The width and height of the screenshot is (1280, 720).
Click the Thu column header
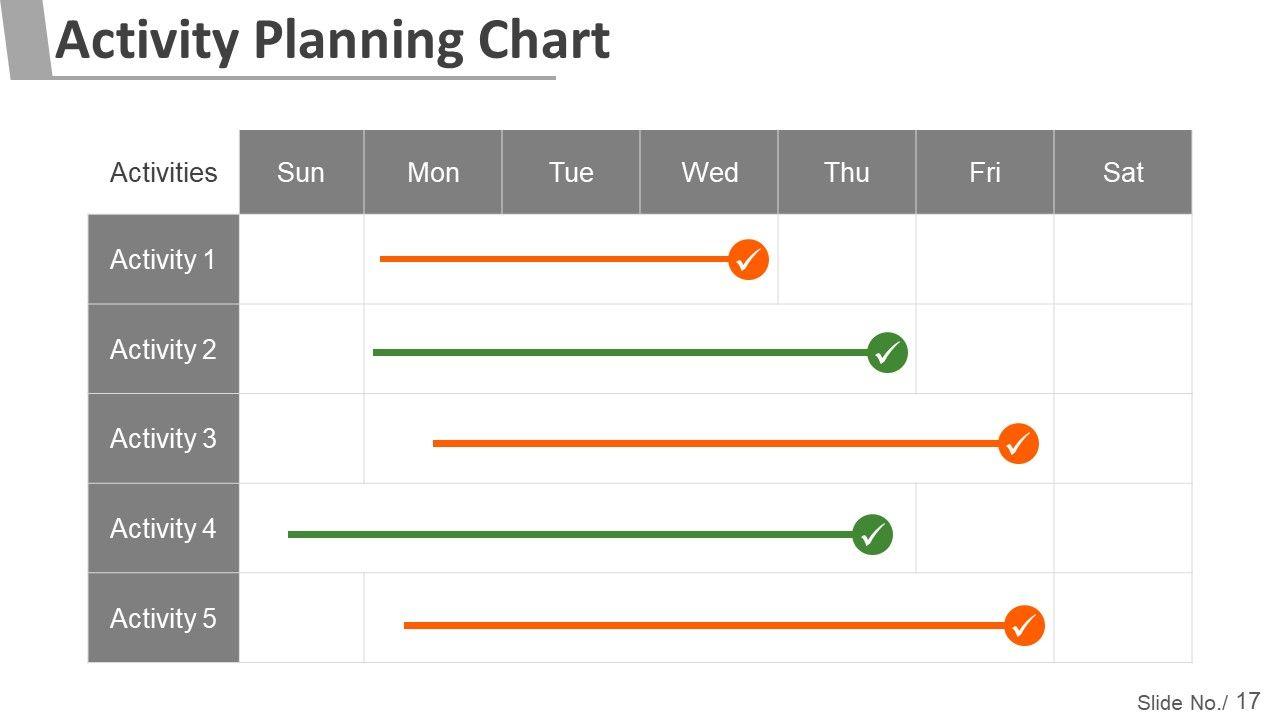click(847, 172)
